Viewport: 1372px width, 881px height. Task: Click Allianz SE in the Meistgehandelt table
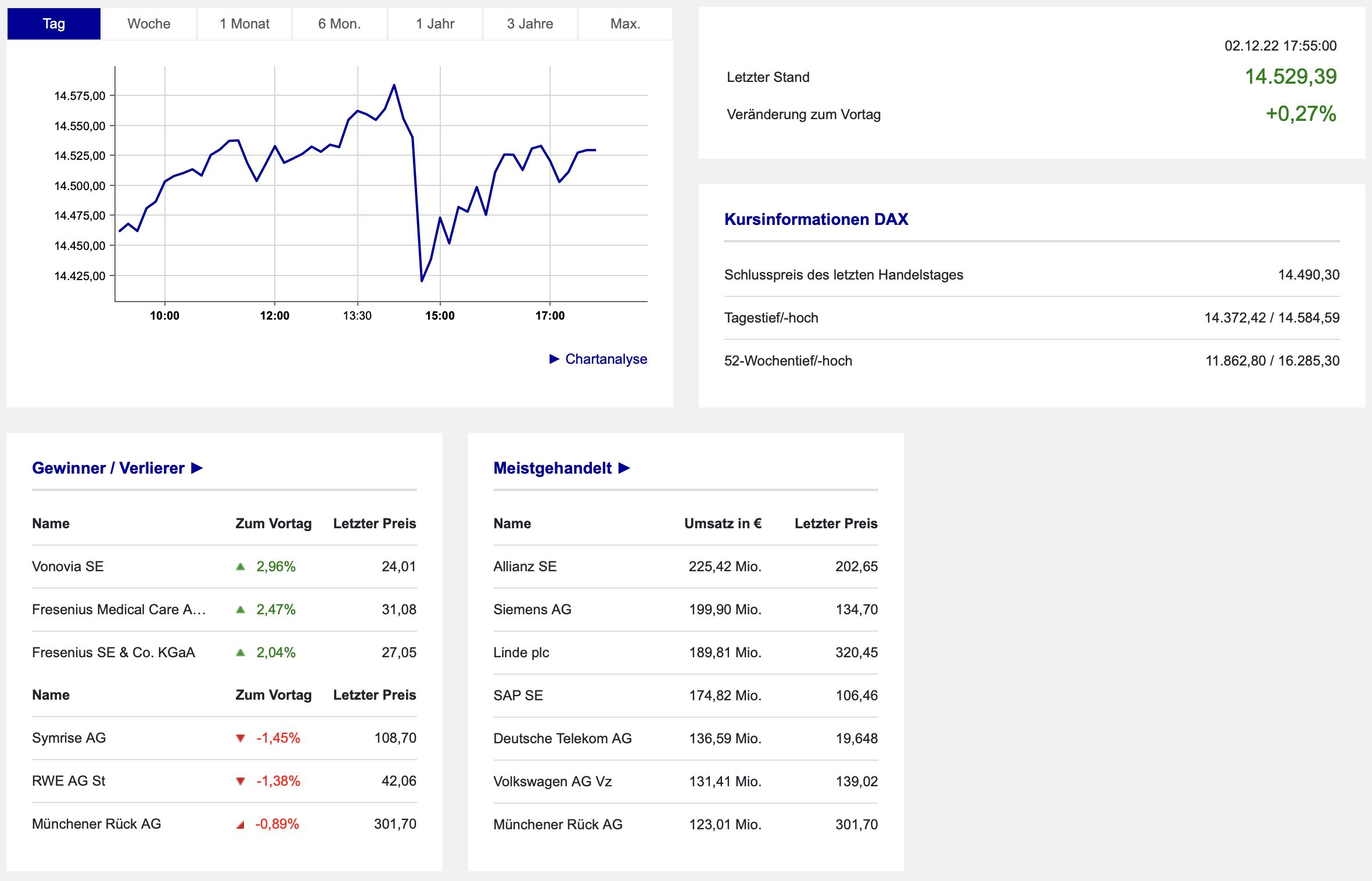[x=525, y=567]
